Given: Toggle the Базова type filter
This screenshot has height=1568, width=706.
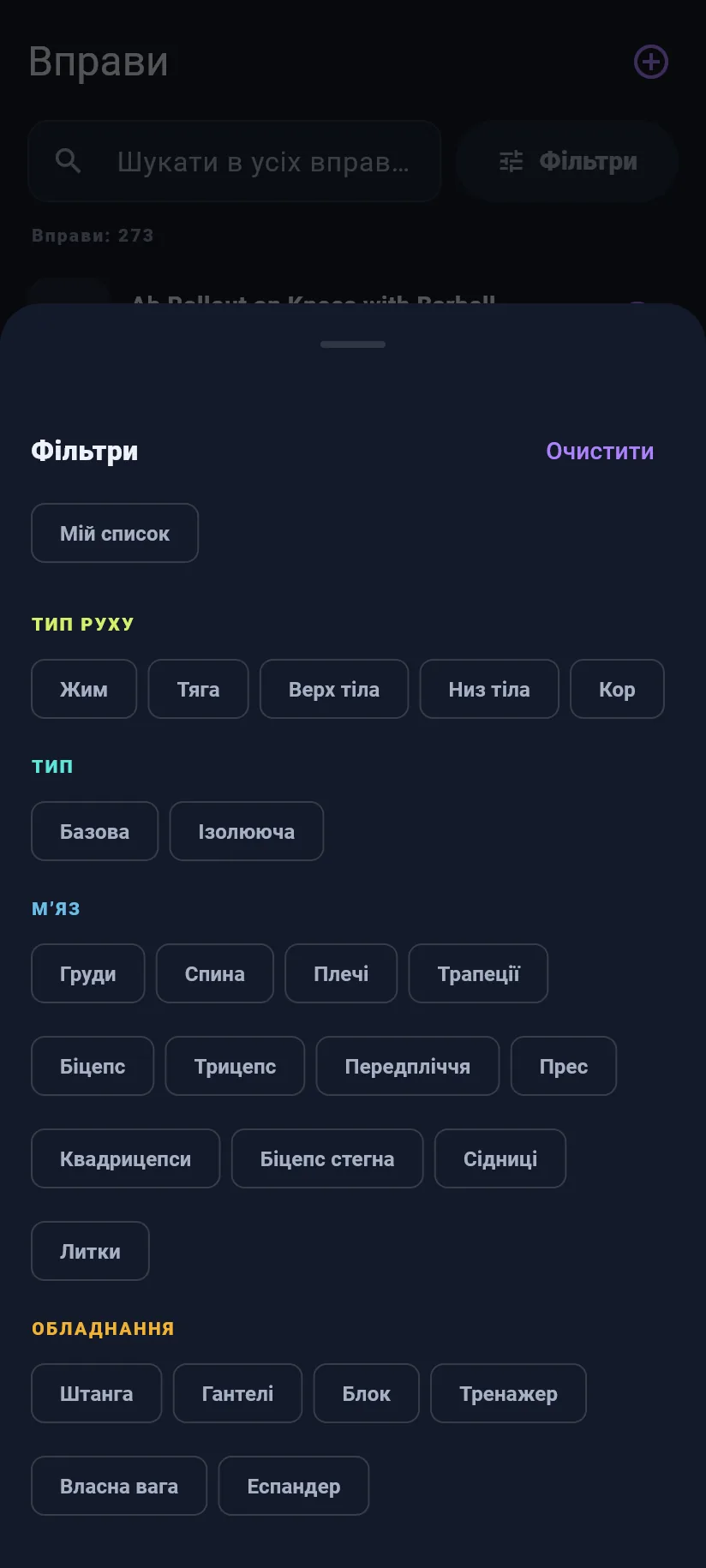Looking at the screenshot, I should (95, 831).
